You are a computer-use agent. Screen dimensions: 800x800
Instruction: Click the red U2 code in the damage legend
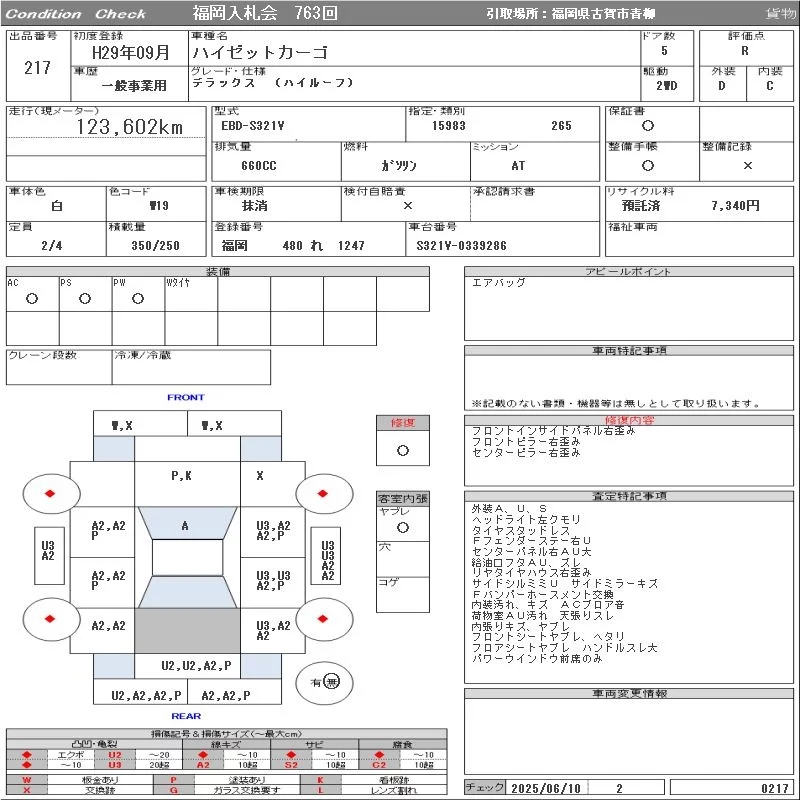tap(115, 755)
